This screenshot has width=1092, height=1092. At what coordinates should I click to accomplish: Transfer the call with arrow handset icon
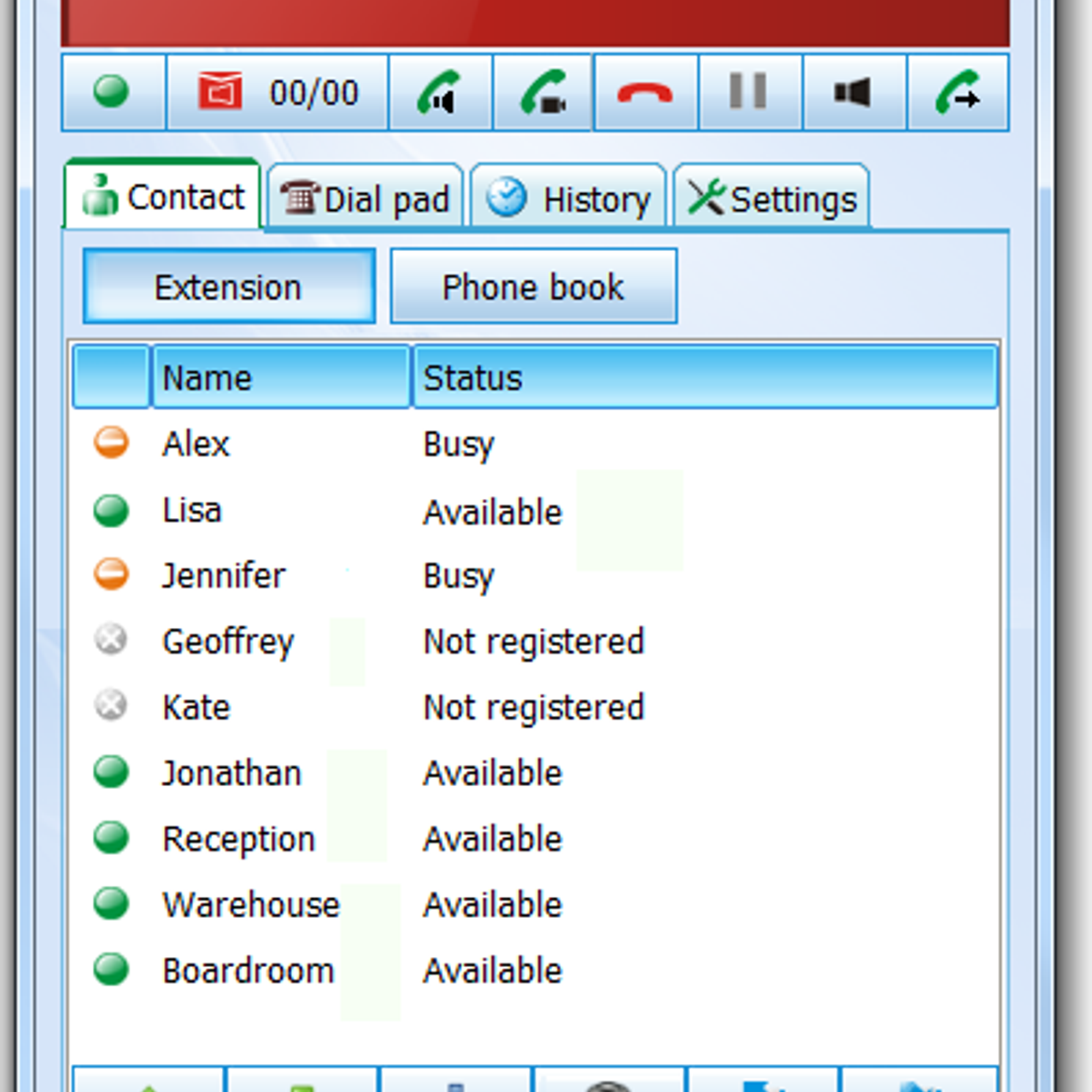[958, 92]
